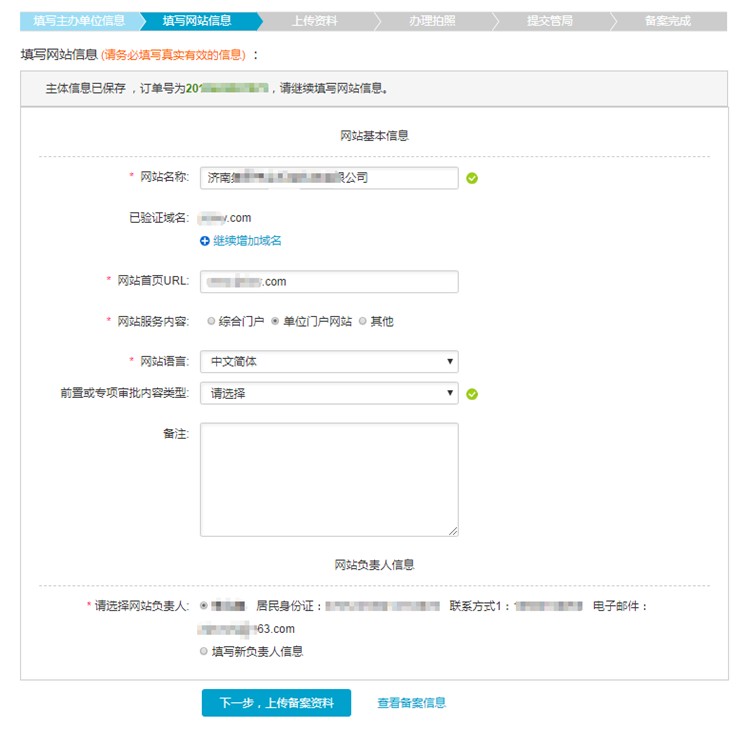Open the 查看备案信息 link

pos(411,703)
